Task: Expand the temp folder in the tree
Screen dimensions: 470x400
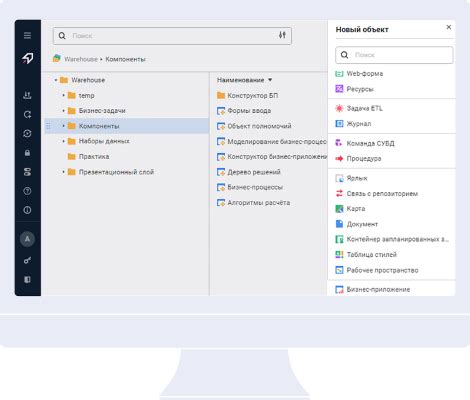Action: pyautogui.click(x=63, y=95)
